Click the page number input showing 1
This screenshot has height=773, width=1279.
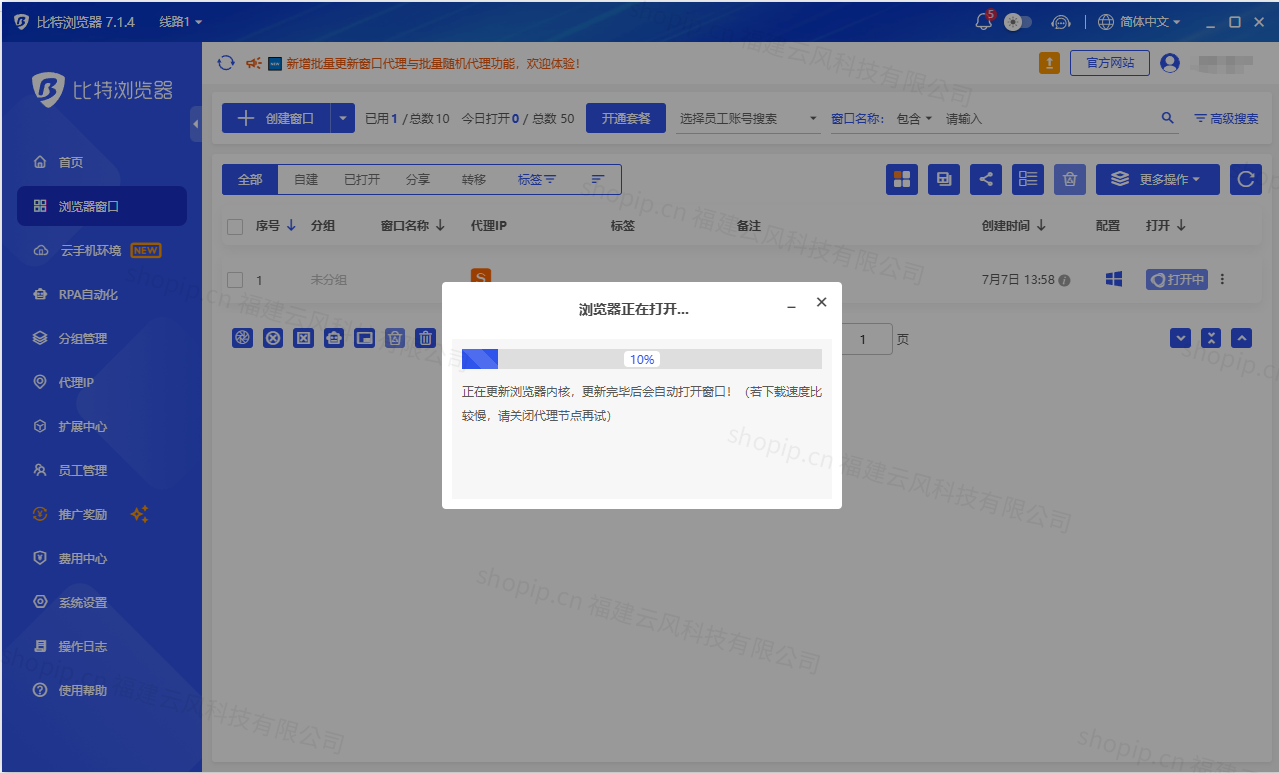(866, 339)
